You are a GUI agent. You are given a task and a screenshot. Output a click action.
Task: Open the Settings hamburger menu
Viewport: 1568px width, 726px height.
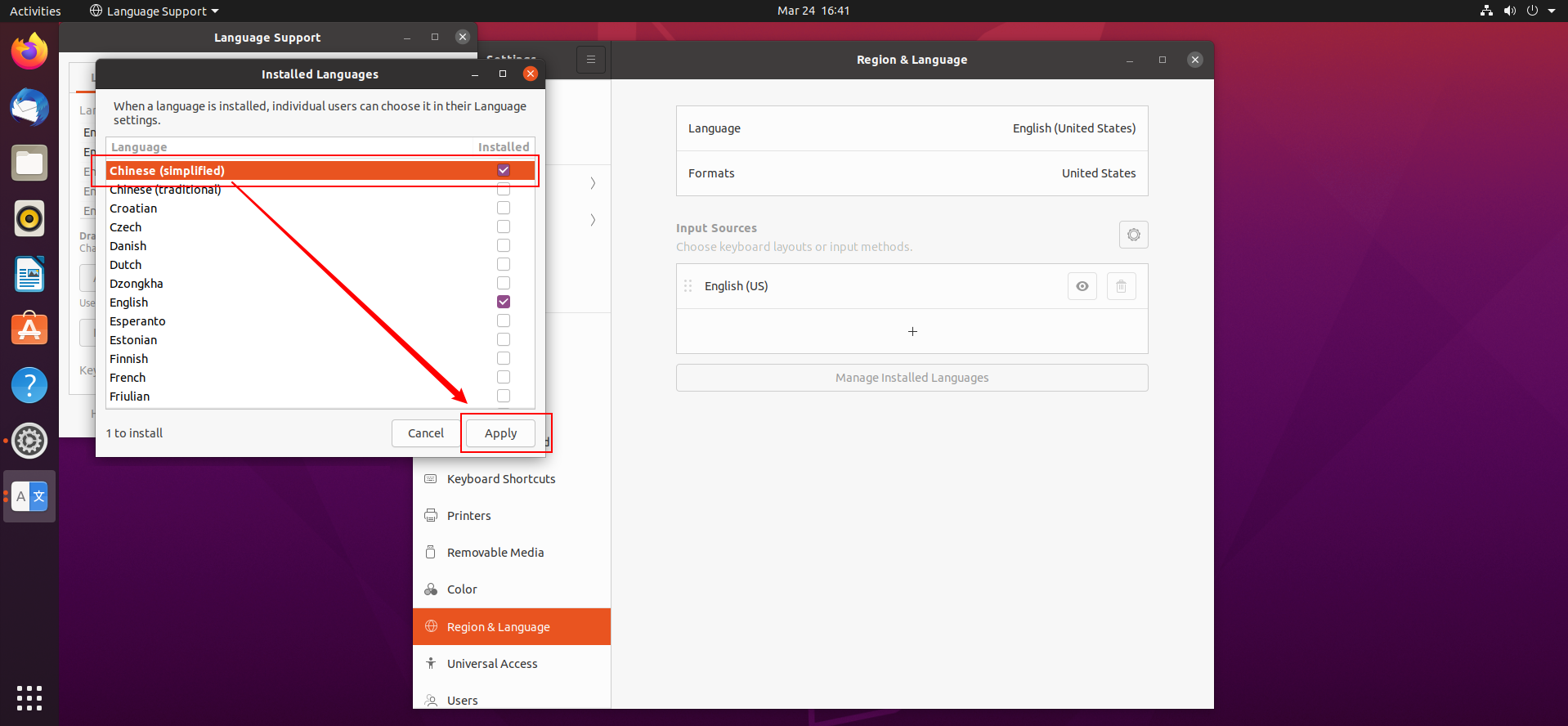click(x=591, y=60)
